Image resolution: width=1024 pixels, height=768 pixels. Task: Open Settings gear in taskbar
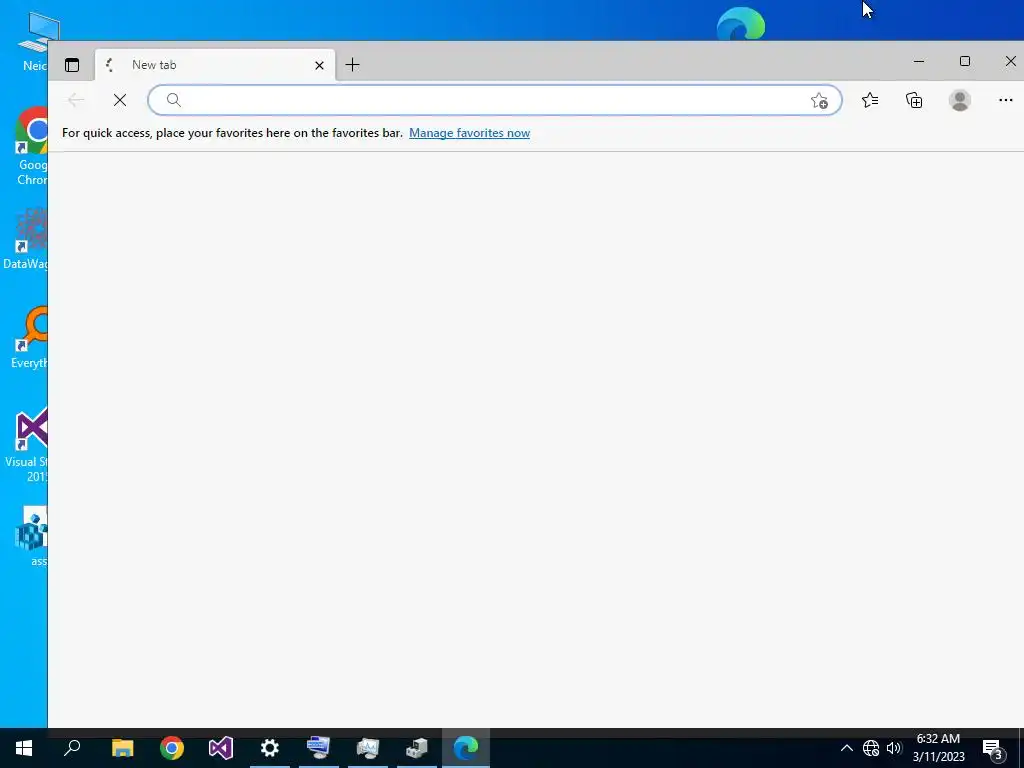pyautogui.click(x=270, y=748)
